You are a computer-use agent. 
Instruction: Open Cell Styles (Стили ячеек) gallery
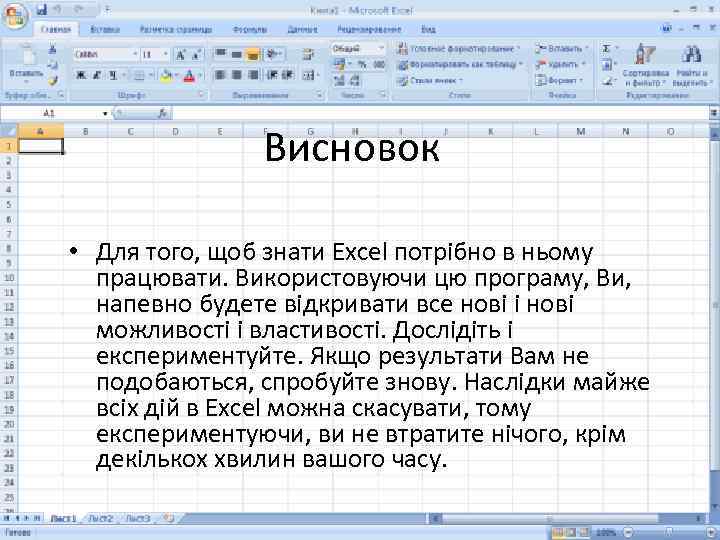click(430, 81)
